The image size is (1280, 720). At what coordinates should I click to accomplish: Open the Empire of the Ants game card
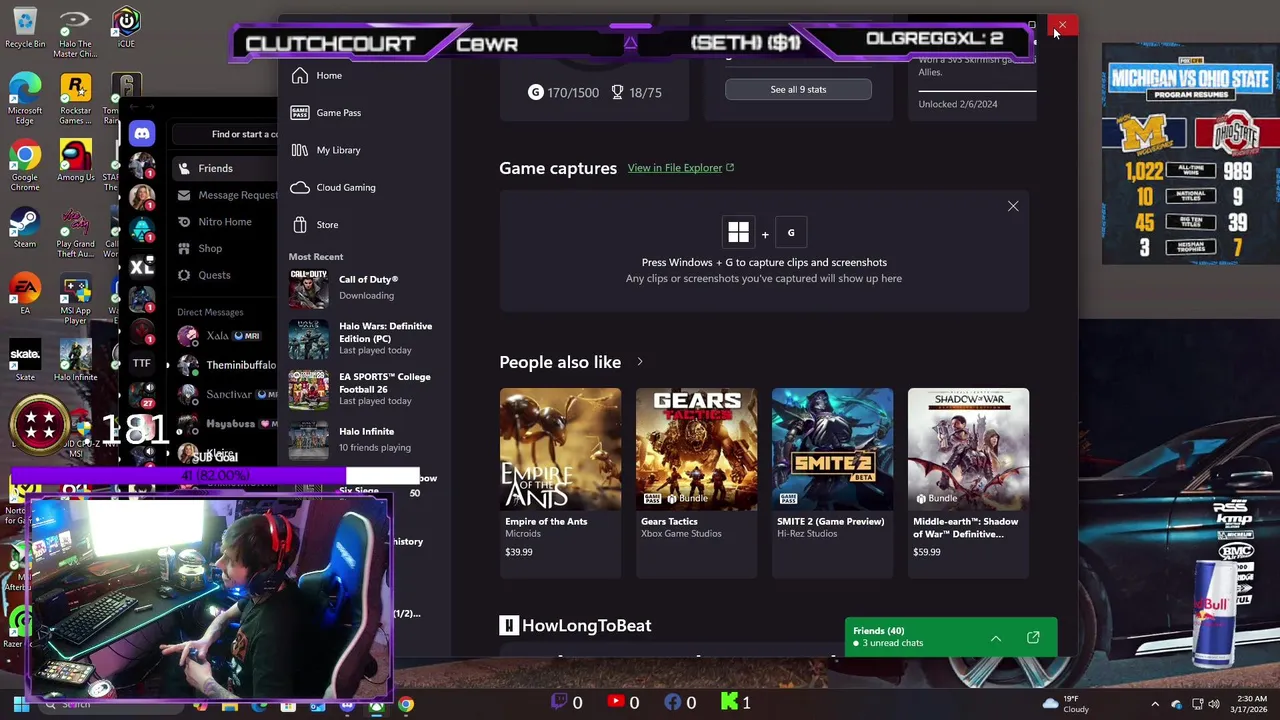560,482
